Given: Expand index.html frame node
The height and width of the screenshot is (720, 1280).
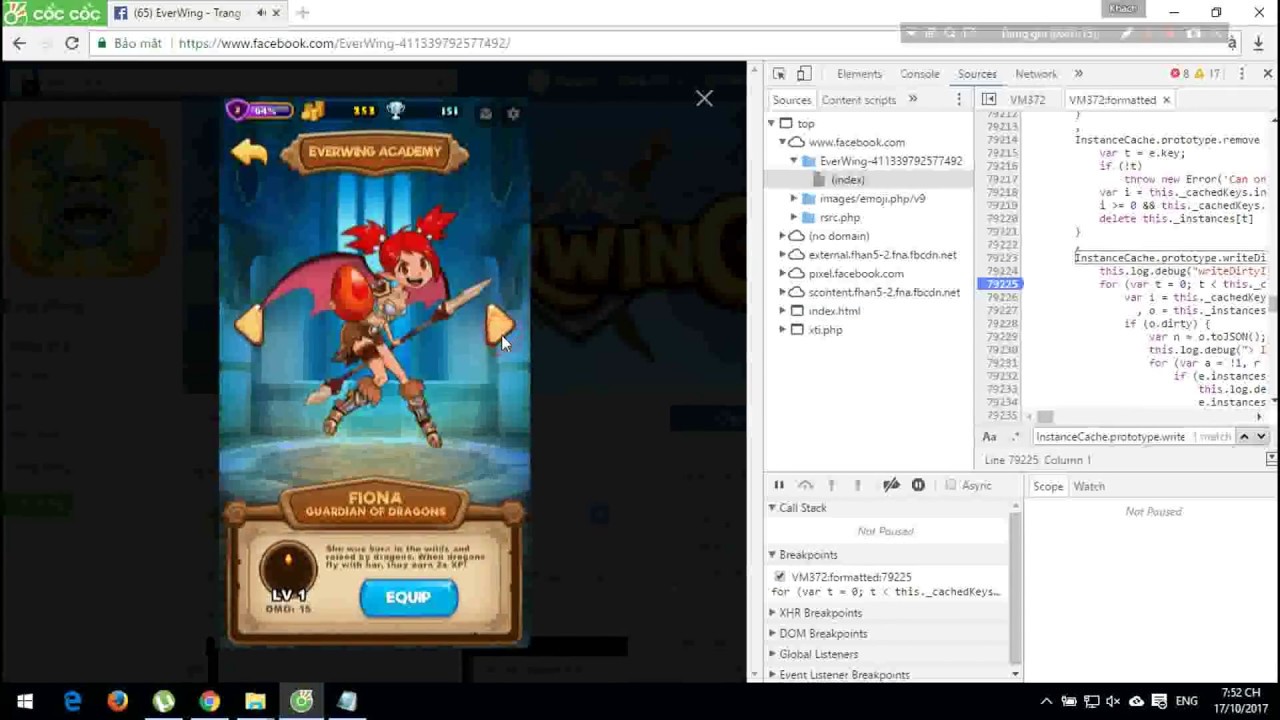Looking at the screenshot, I should coord(783,311).
